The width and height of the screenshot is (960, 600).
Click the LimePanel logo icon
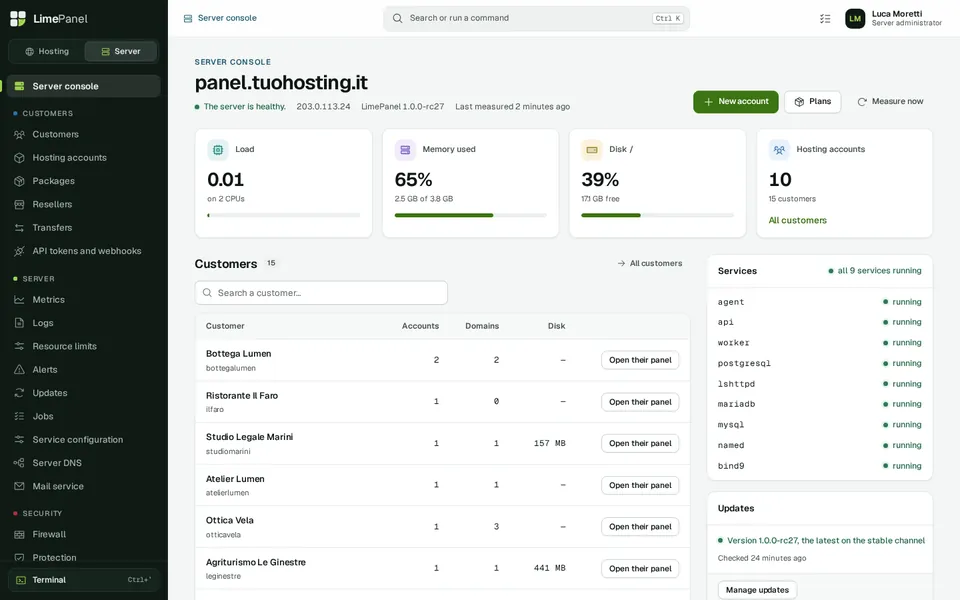[x=18, y=19]
